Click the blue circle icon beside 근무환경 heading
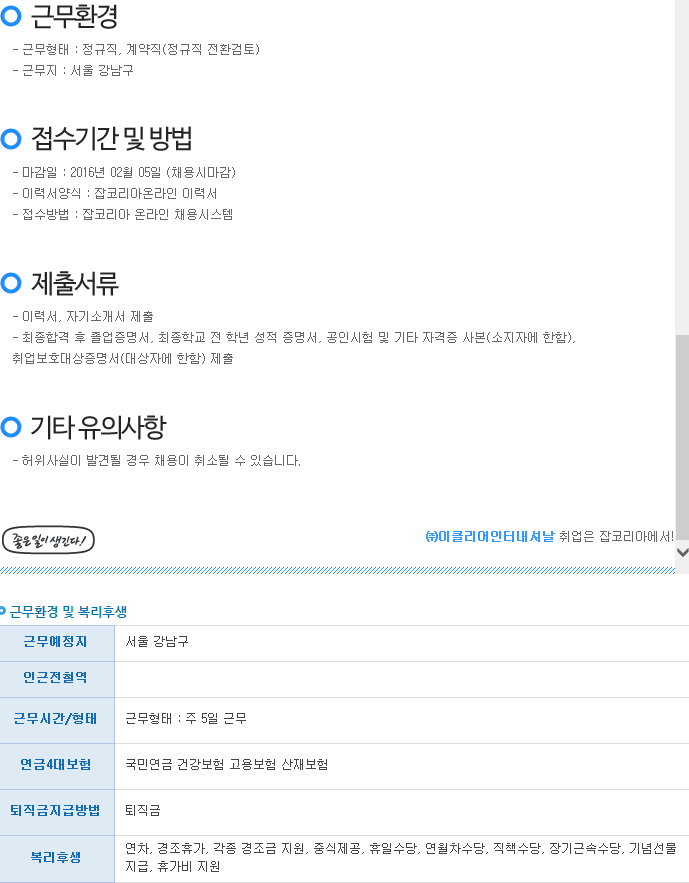Image resolution: width=689 pixels, height=883 pixels. point(11,16)
